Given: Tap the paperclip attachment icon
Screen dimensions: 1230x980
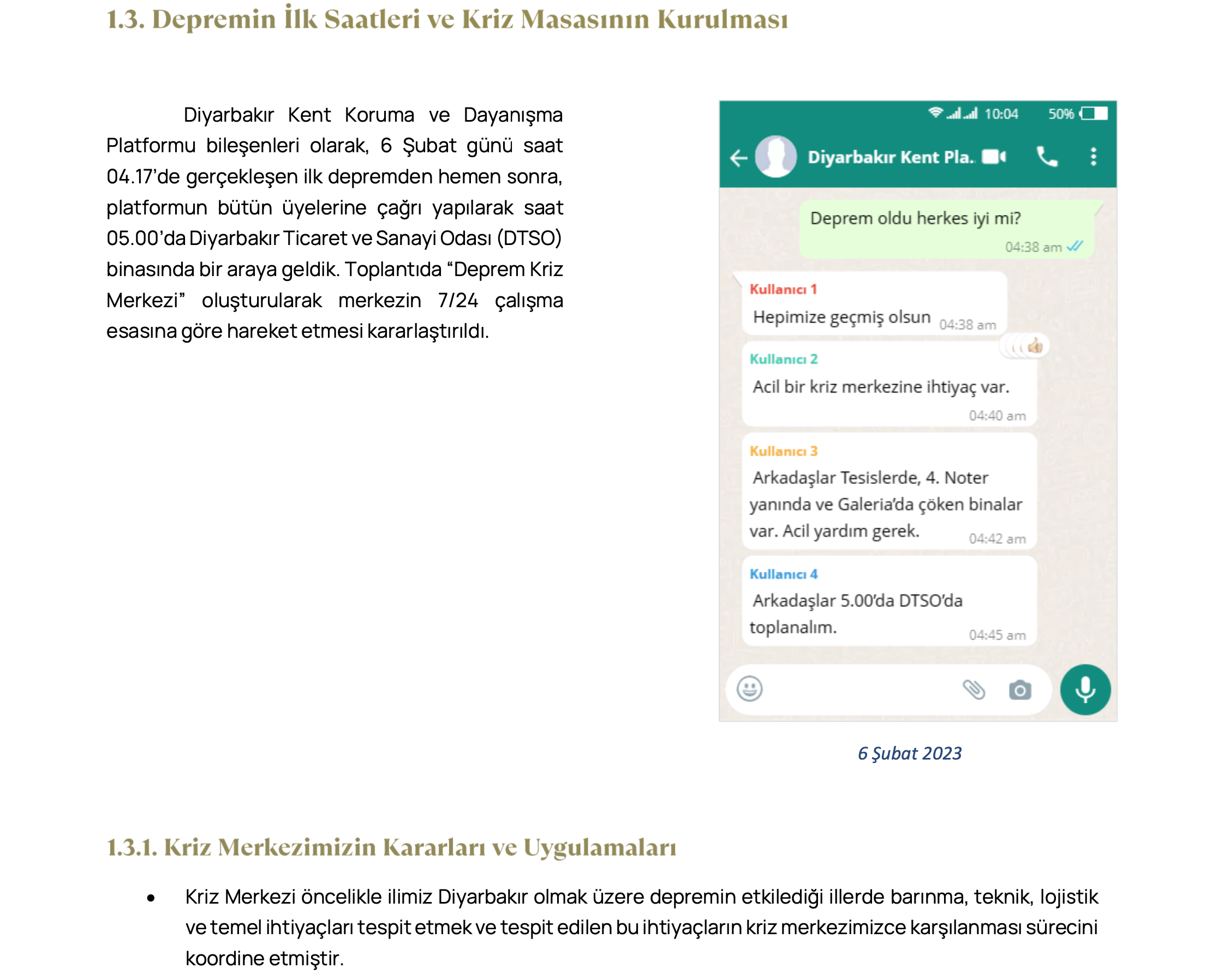Looking at the screenshot, I should tap(974, 689).
